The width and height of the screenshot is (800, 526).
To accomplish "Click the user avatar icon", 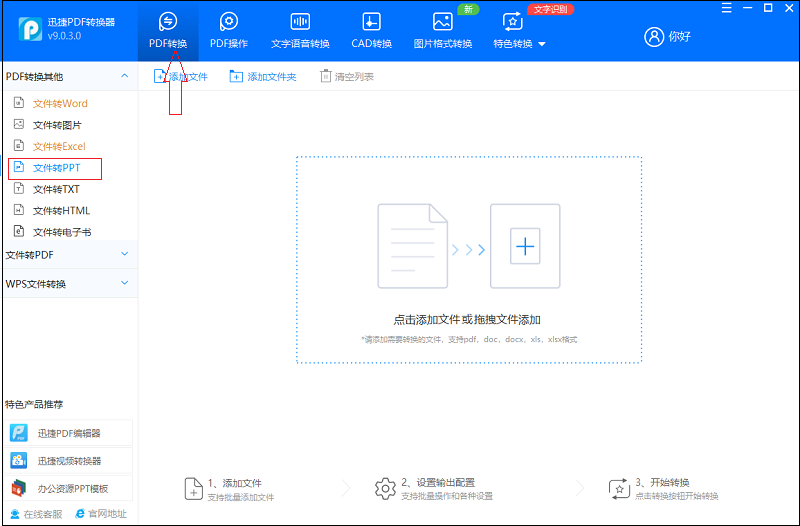I will [x=654, y=36].
